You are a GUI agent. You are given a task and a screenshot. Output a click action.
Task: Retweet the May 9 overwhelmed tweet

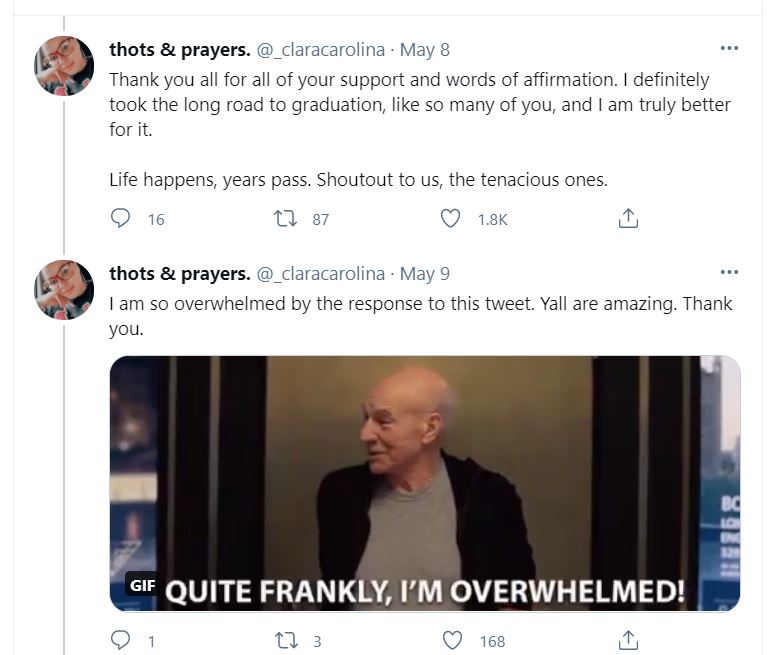pos(286,640)
